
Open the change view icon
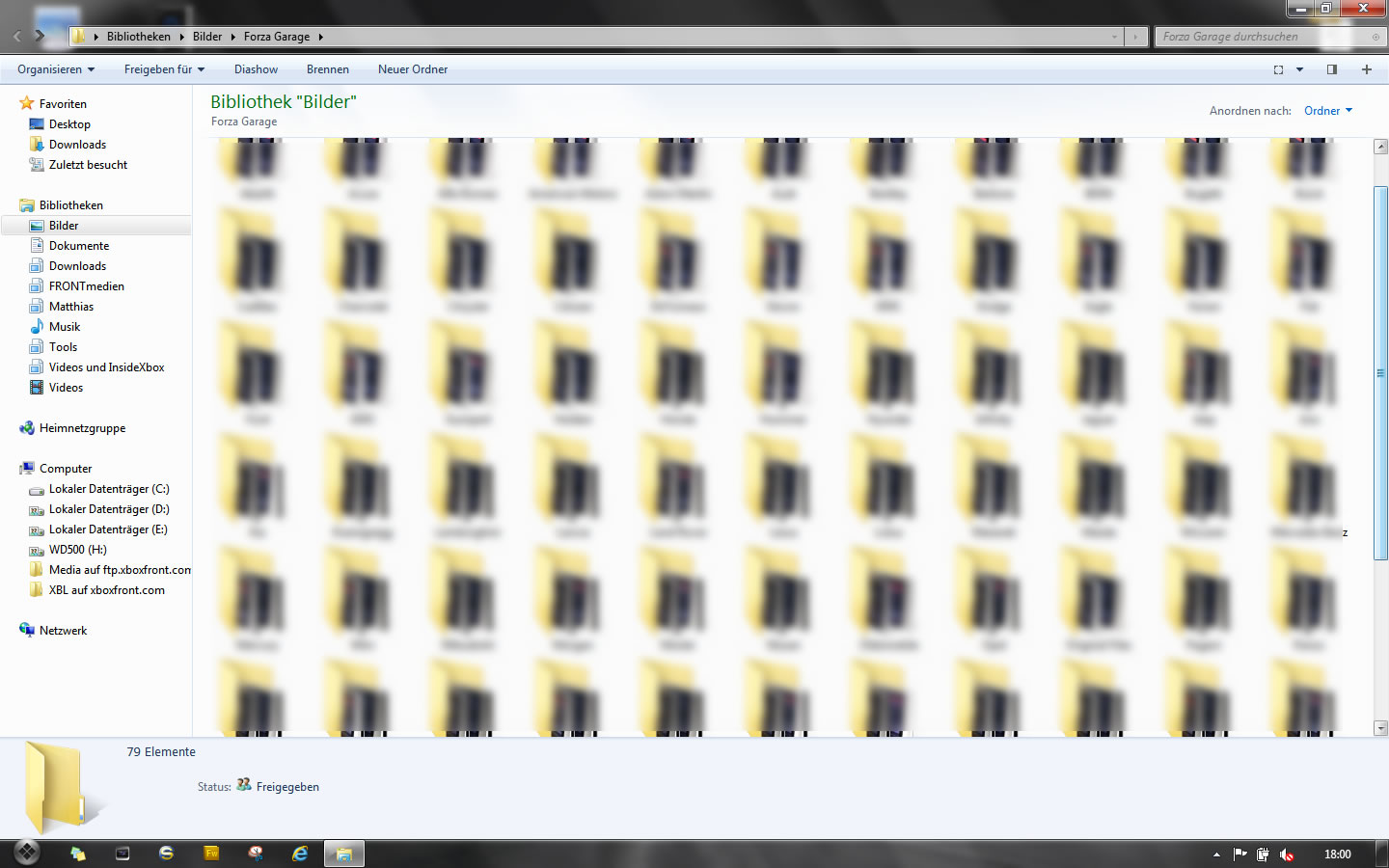[x=1278, y=69]
